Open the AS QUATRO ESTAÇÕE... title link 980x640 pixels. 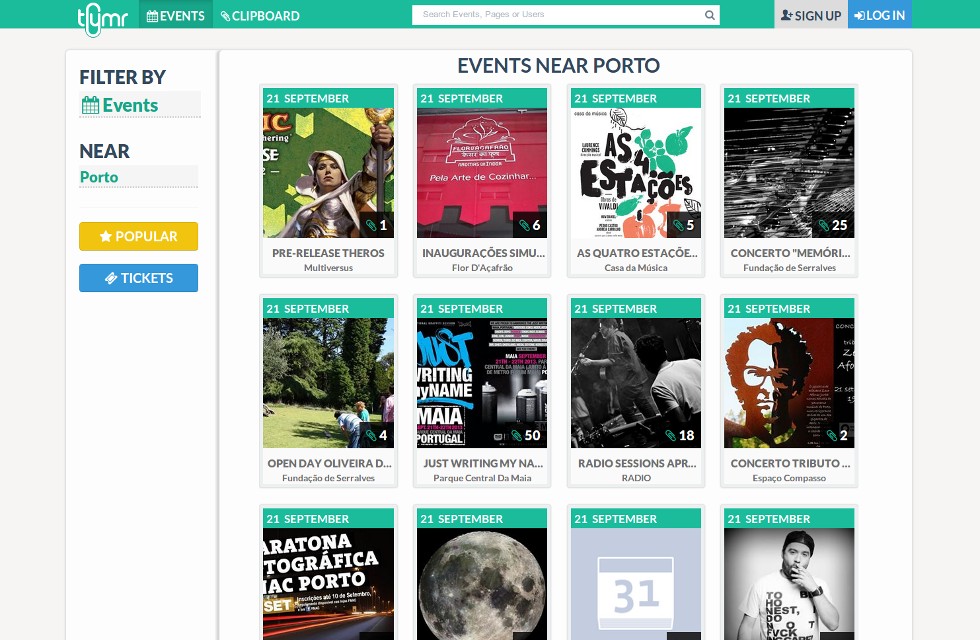point(637,253)
